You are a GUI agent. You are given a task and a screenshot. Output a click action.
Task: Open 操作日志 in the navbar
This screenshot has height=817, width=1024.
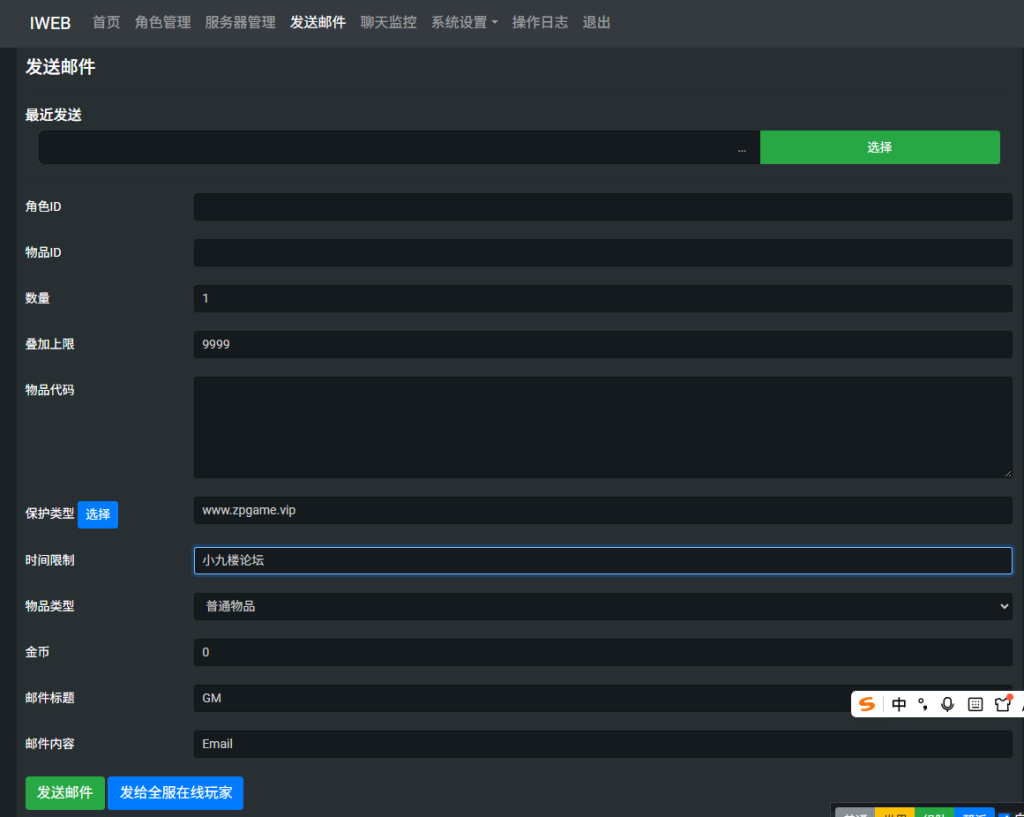point(540,22)
